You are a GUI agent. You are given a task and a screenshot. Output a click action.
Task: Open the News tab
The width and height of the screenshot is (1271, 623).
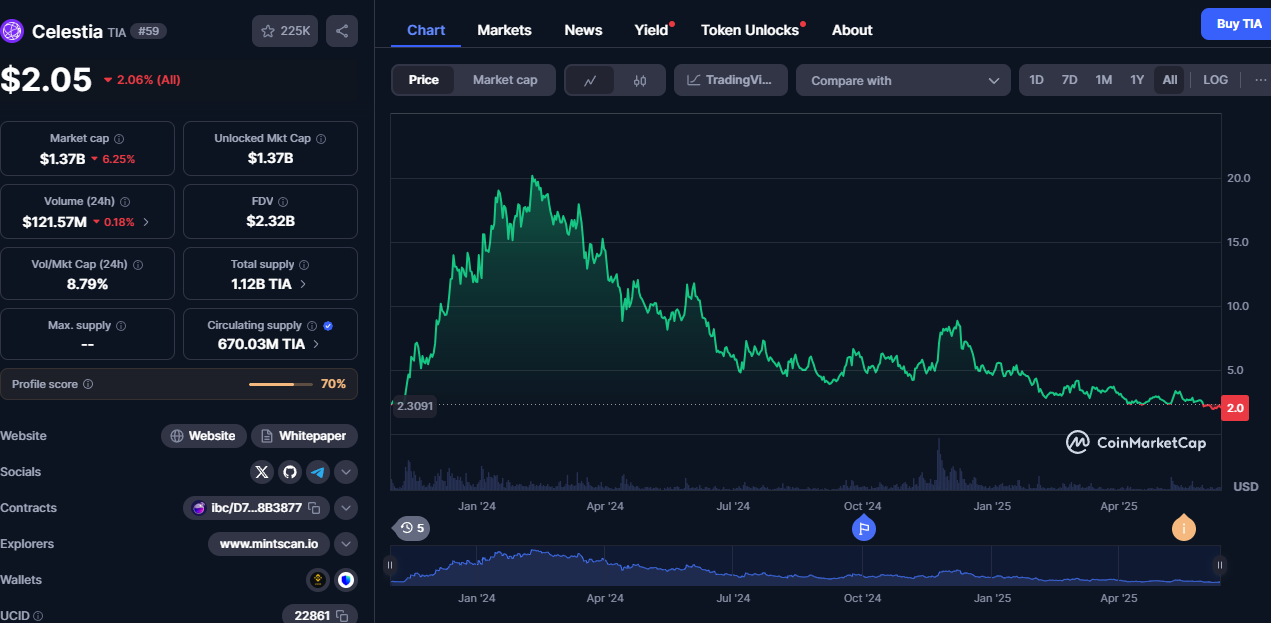coord(583,30)
